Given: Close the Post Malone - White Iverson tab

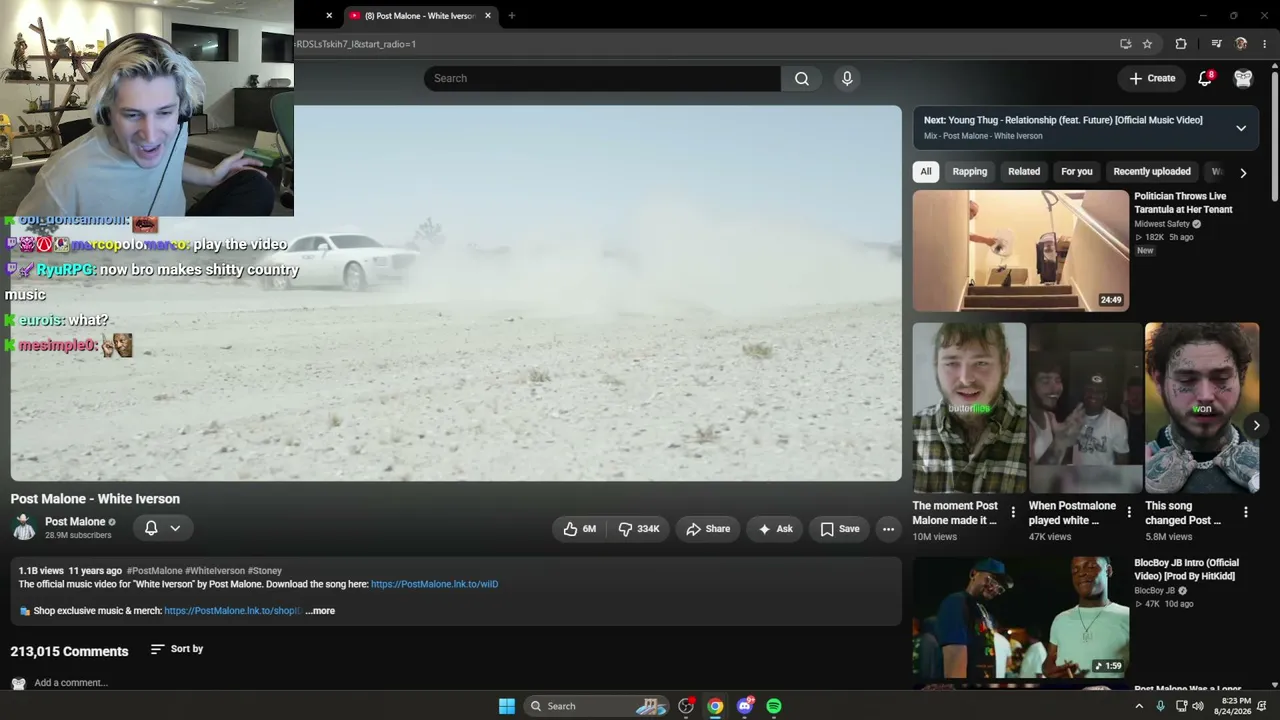Looking at the screenshot, I should pyautogui.click(x=488, y=16).
